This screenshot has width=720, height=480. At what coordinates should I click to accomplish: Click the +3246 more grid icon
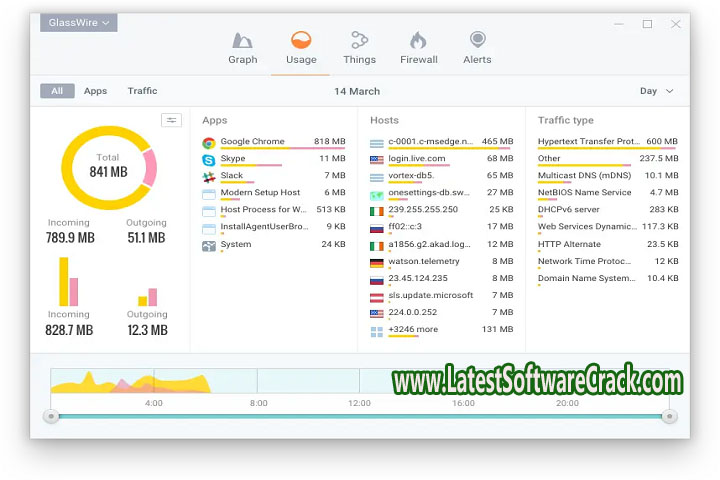(x=377, y=332)
